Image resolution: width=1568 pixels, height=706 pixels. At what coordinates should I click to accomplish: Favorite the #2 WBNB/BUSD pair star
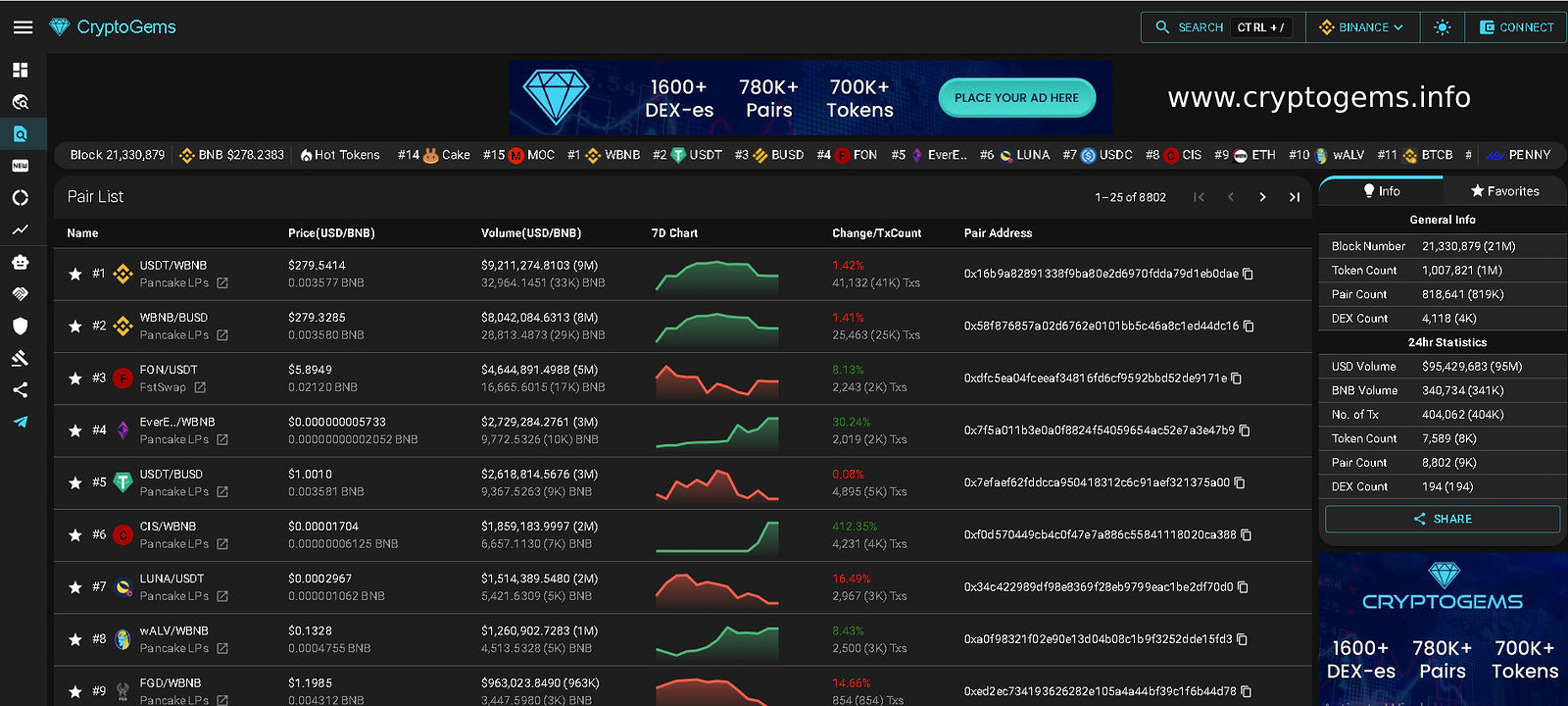tap(74, 326)
